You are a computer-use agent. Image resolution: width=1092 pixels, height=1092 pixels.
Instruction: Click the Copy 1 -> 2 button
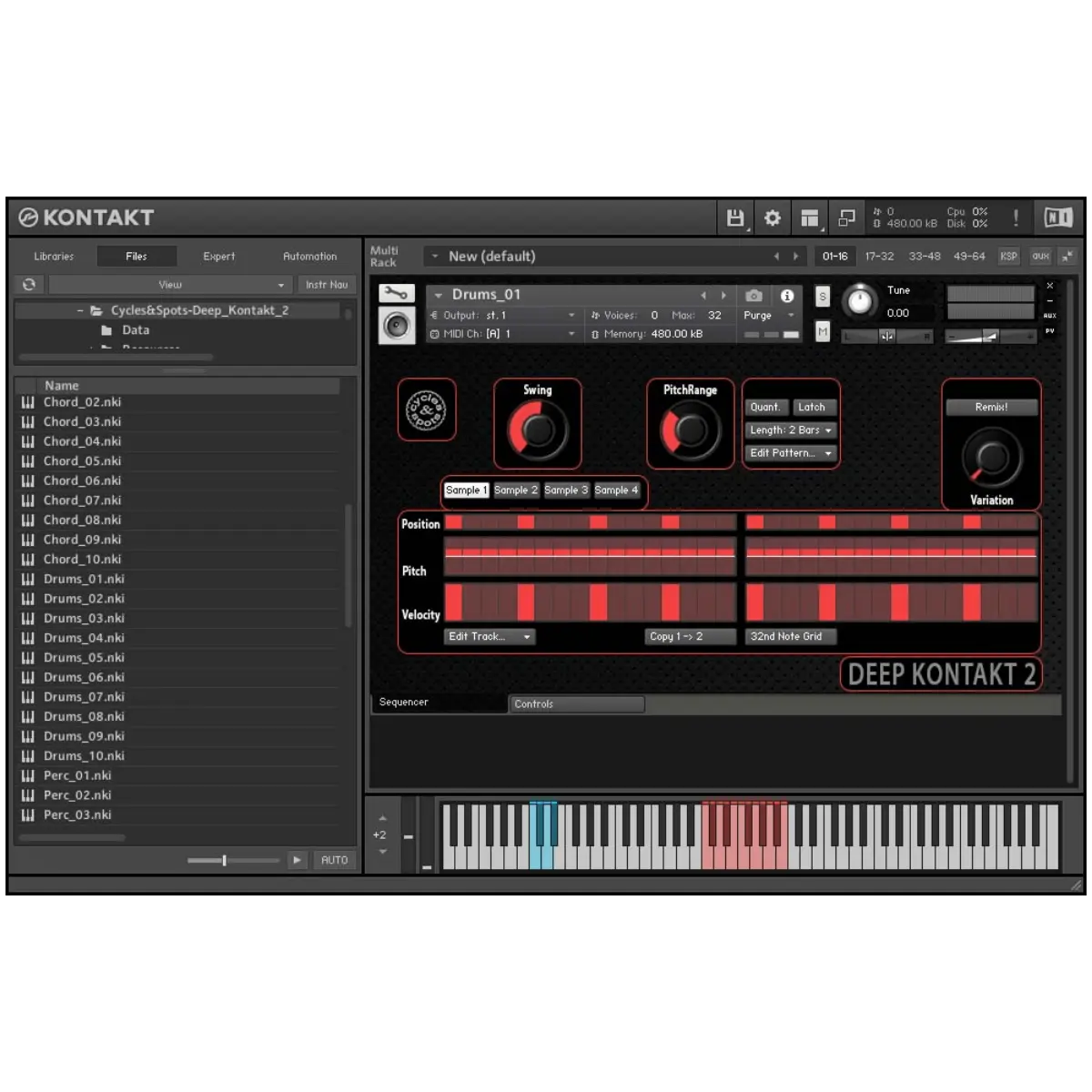(x=690, y=637)
